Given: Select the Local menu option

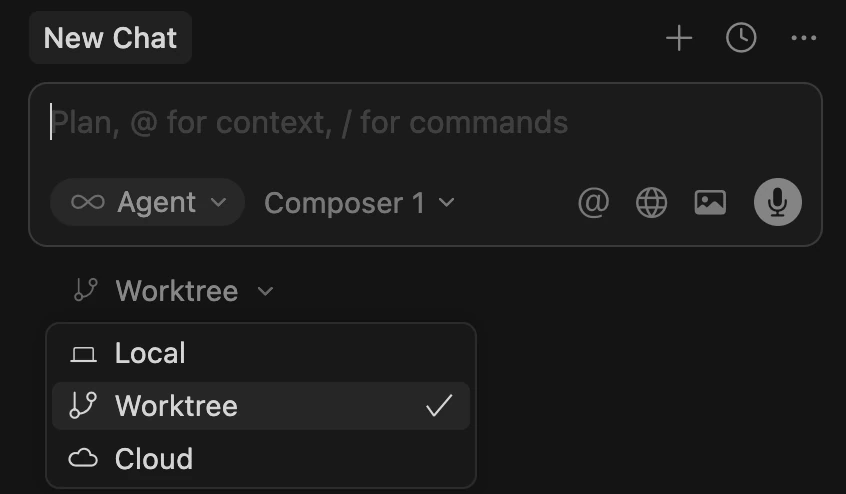Looking at the screenshot, I should tap(150, 354).
